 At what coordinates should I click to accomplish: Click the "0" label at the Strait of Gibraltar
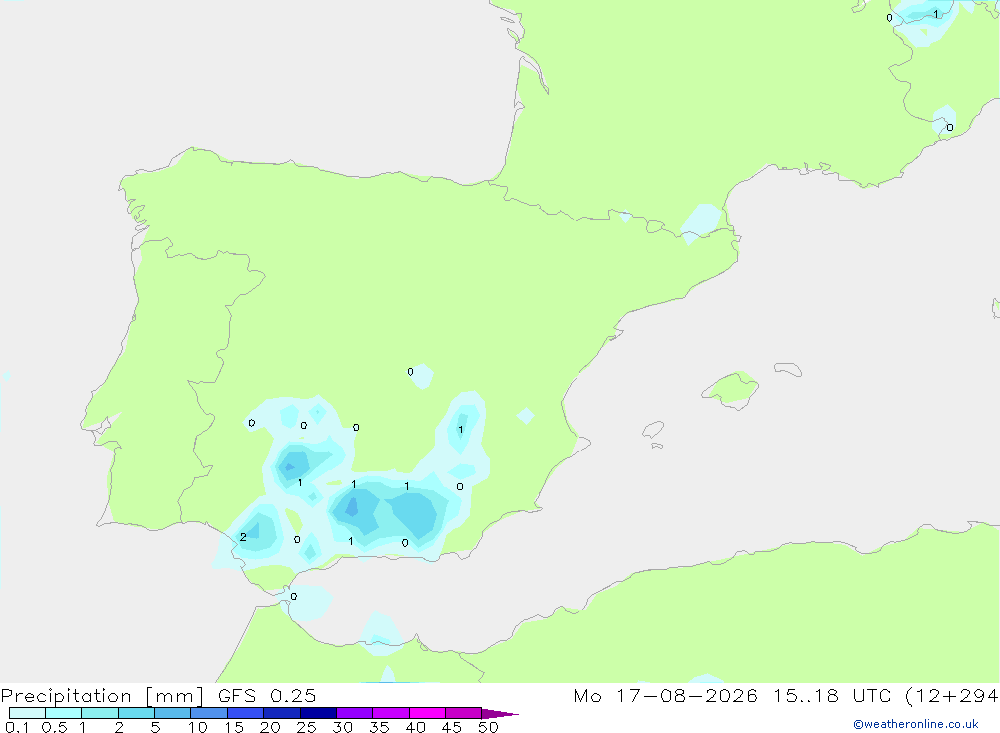[x=293, y=596]
